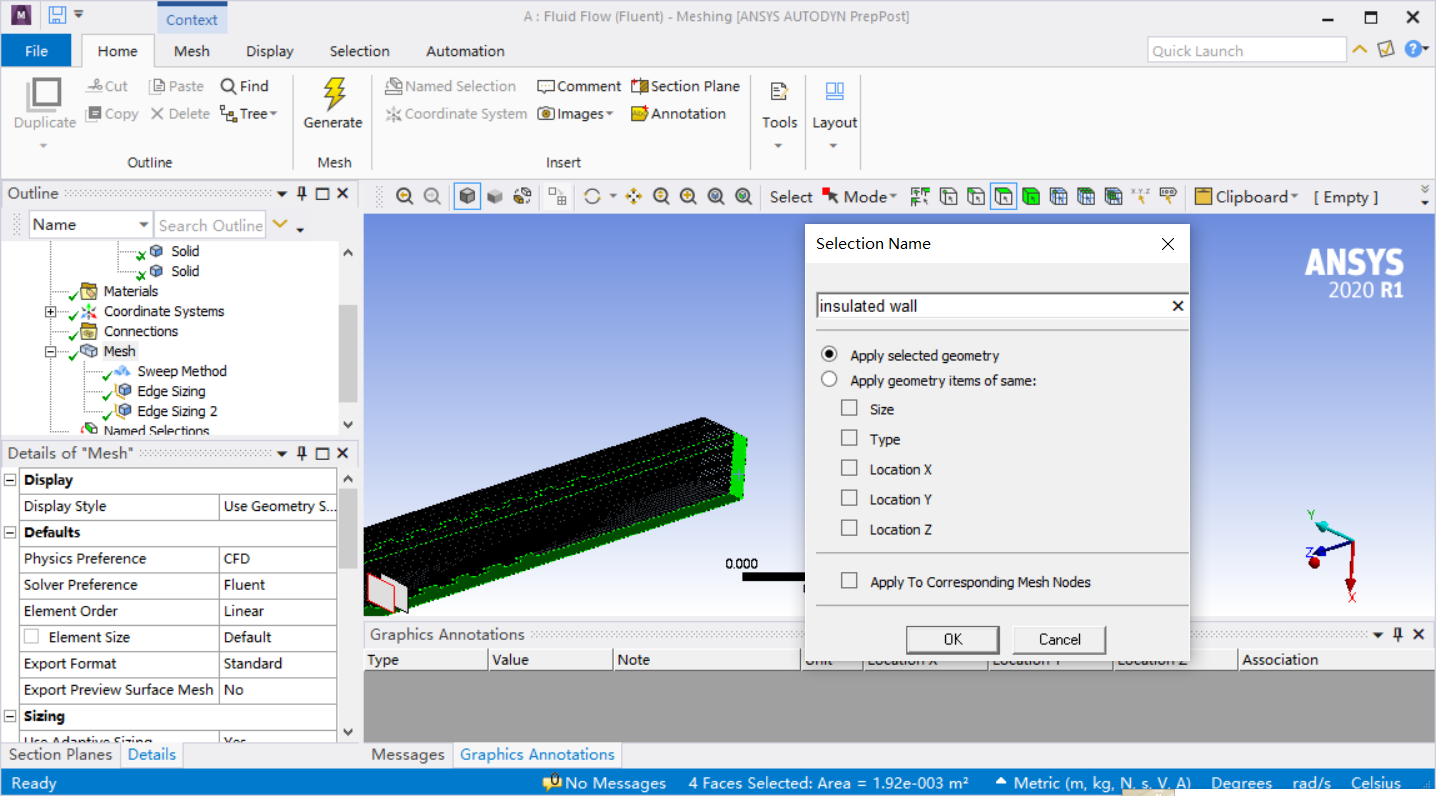
Task: Click the XYZ coordinate display icon
Action: [1140, 197]
